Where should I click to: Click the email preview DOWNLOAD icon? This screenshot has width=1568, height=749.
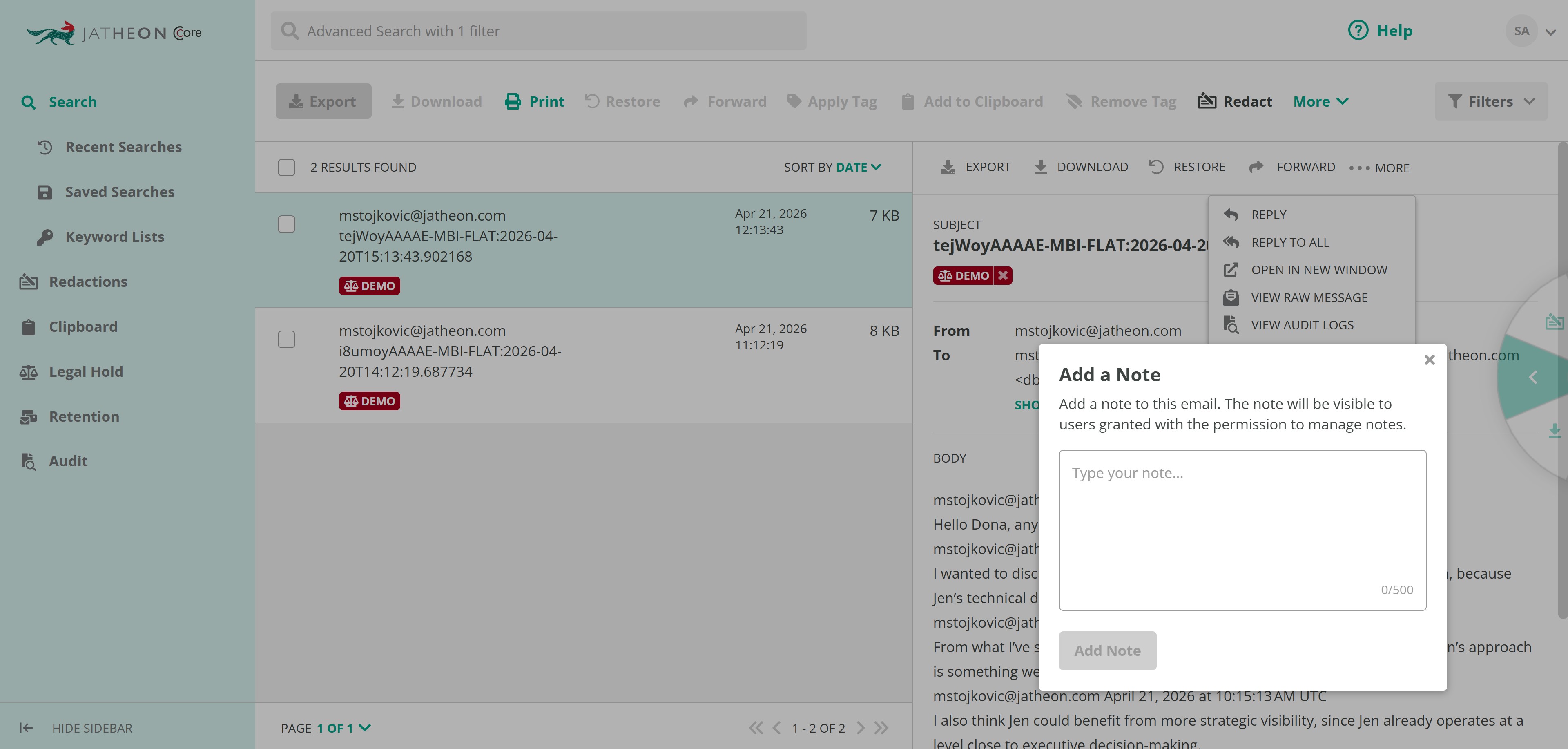1040,167
